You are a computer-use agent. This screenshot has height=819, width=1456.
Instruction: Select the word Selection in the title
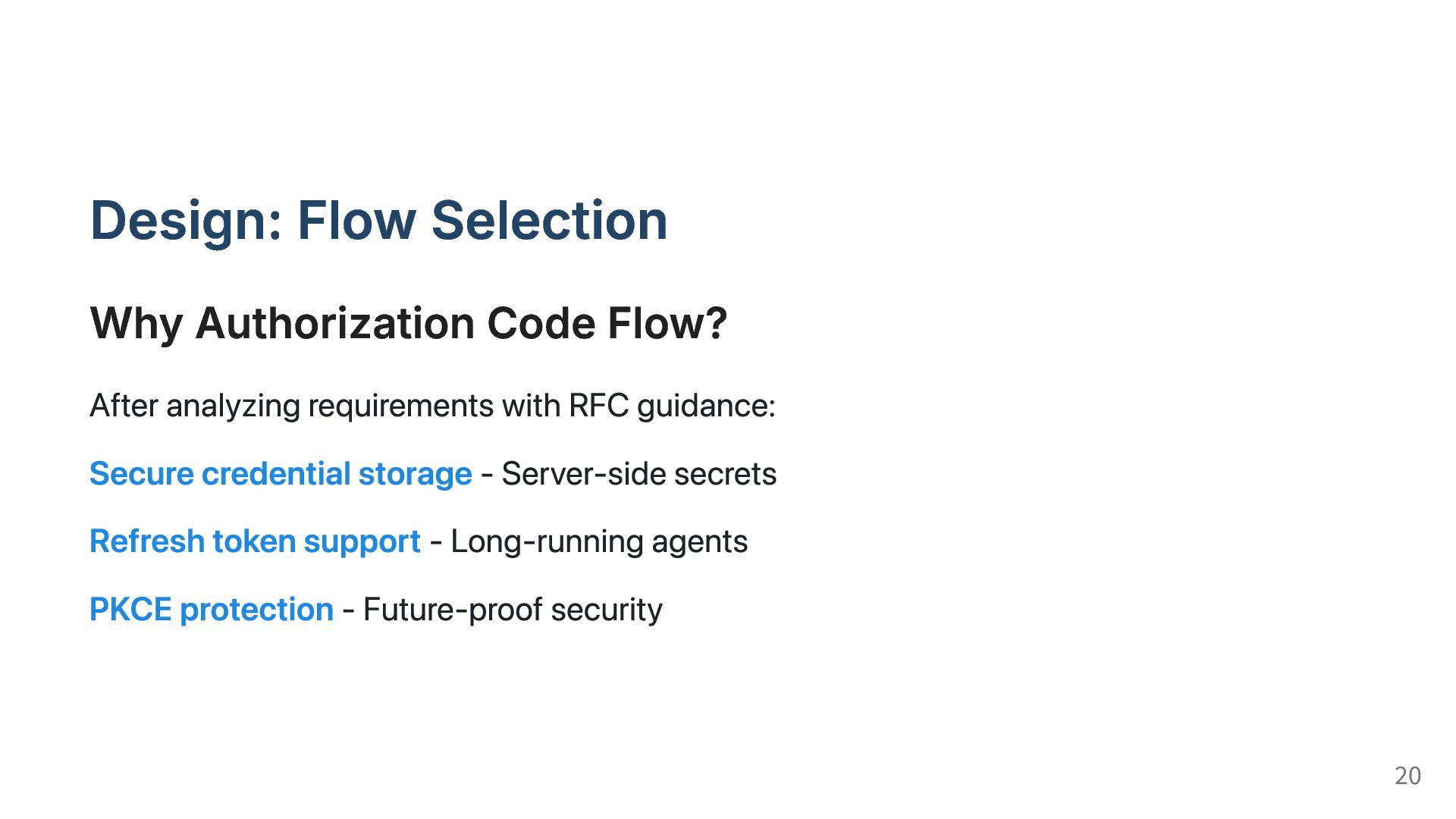tap(550, 221)
